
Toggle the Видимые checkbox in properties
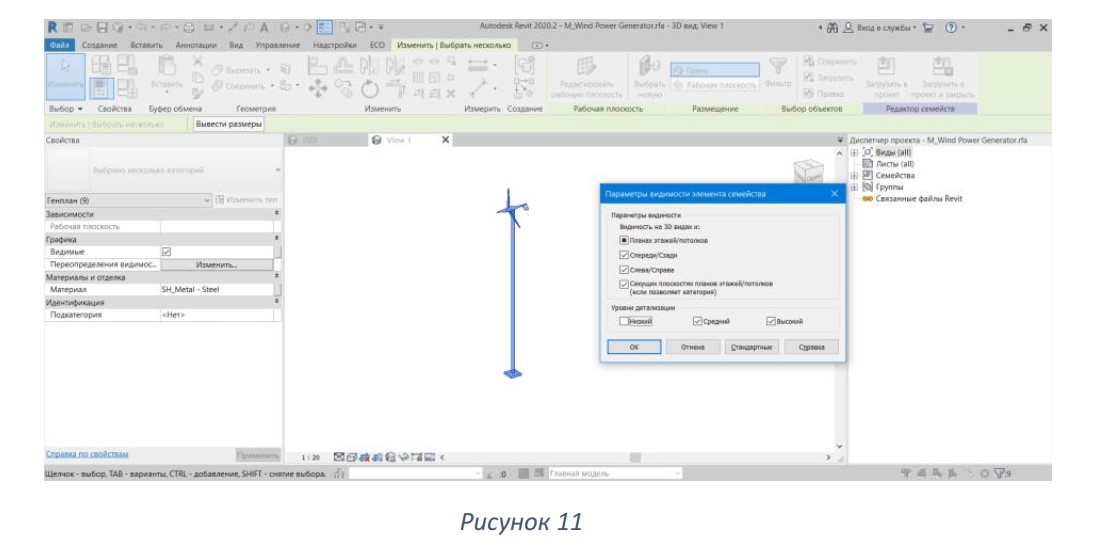(x=166, y=251)
